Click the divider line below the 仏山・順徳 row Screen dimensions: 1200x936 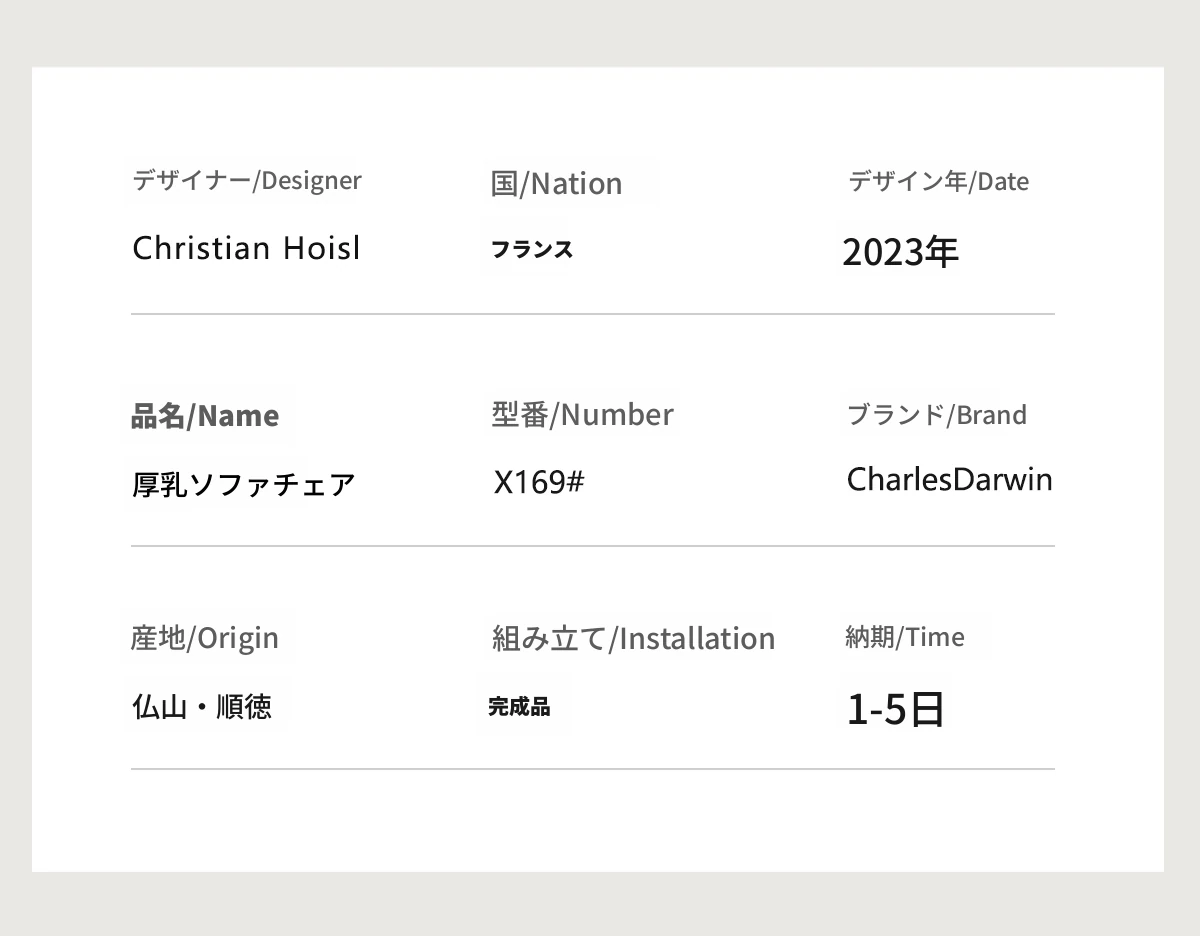pos(592,769)
